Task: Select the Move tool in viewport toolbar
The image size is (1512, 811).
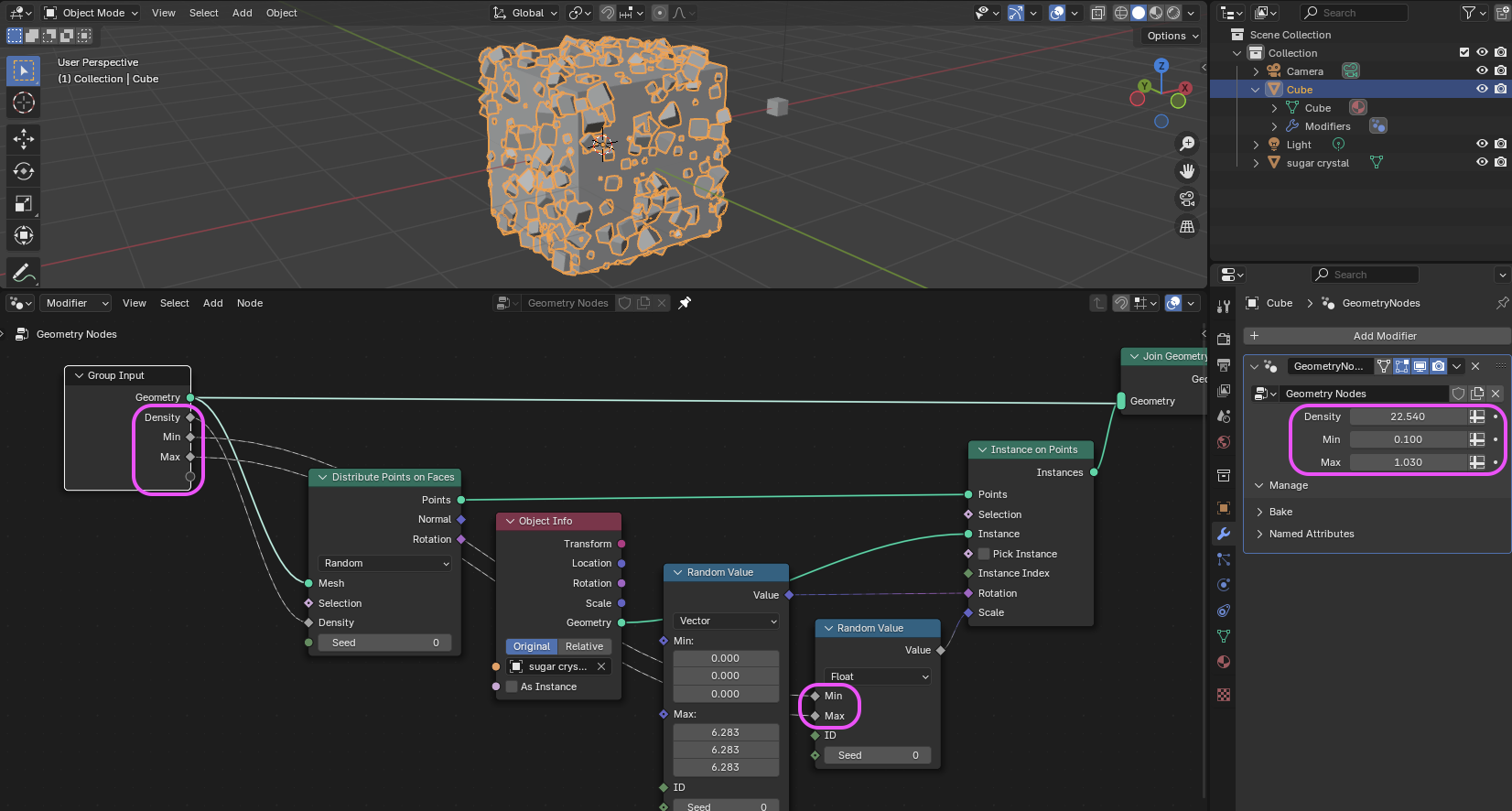Action: point(24,139)
